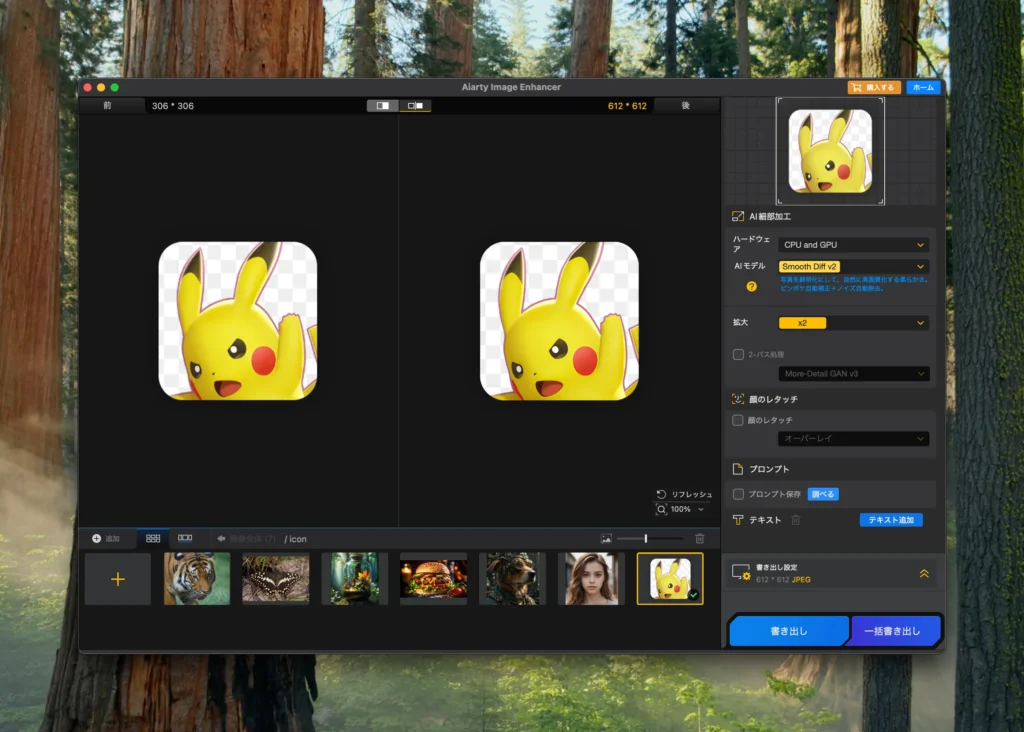Click the thumbnail size slider

pyautogui.click(x=648, y=539)
